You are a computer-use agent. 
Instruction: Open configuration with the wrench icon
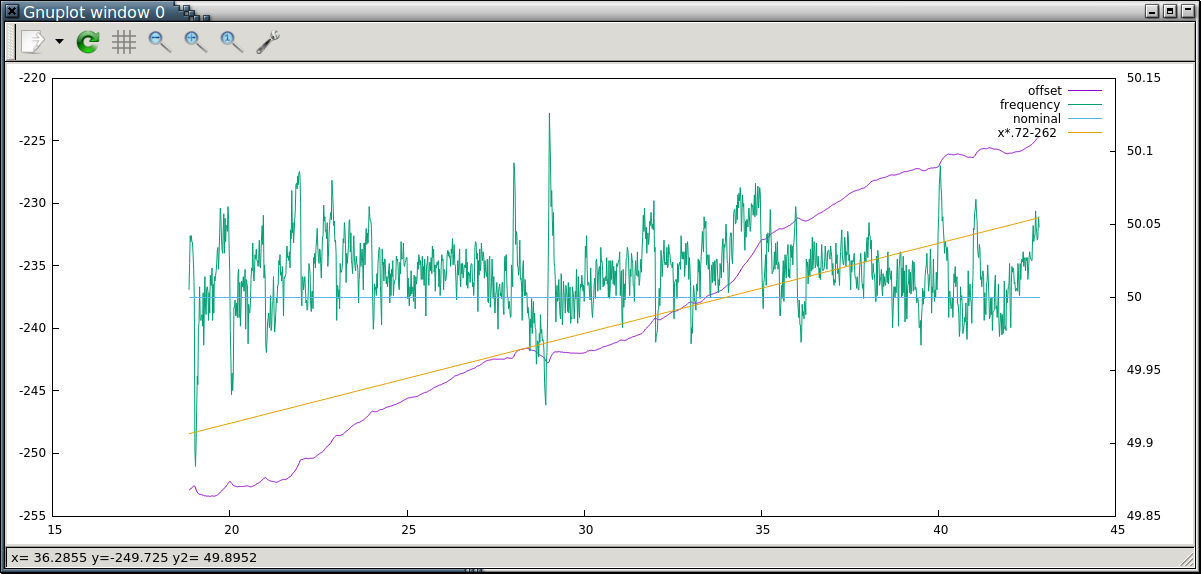(x=268, y=42)
